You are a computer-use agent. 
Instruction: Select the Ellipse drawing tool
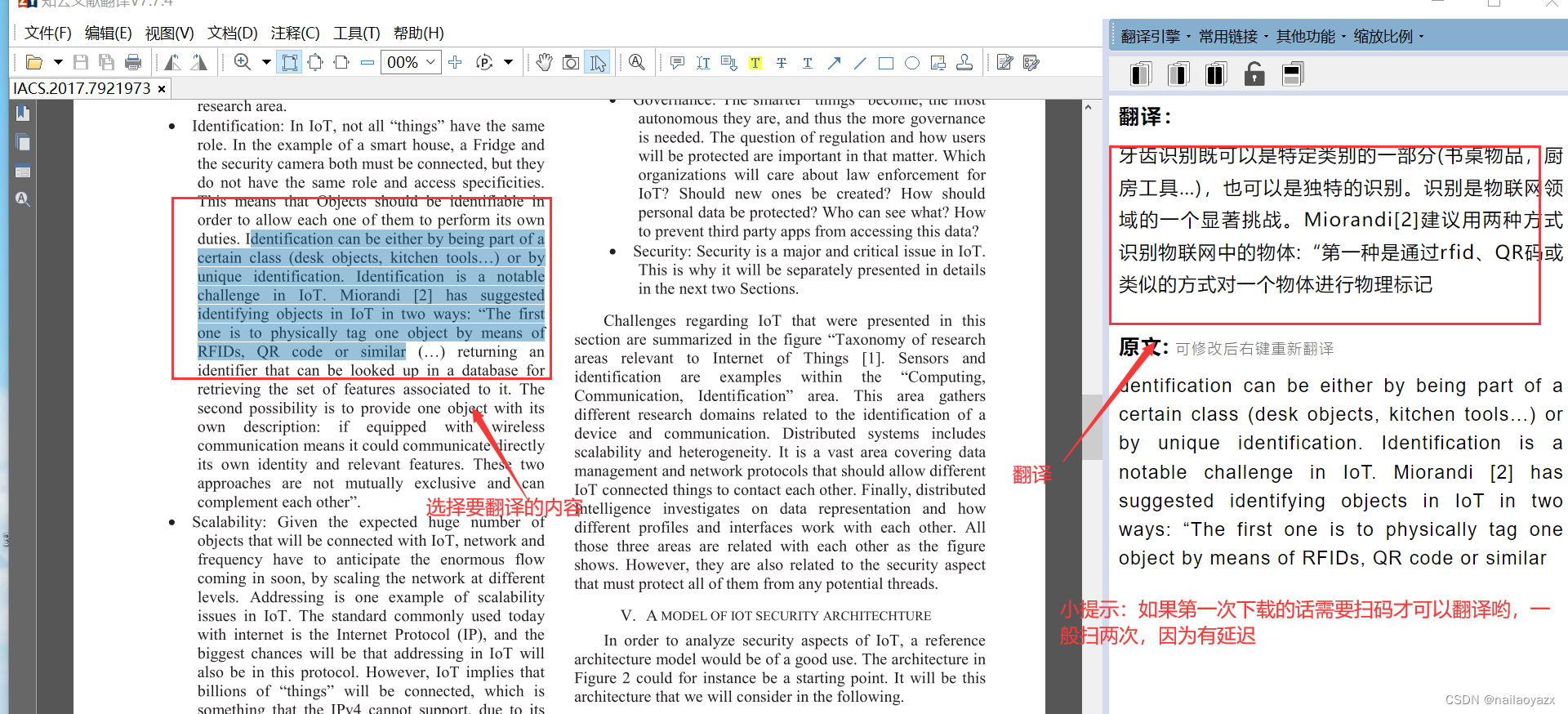point(912,63)
